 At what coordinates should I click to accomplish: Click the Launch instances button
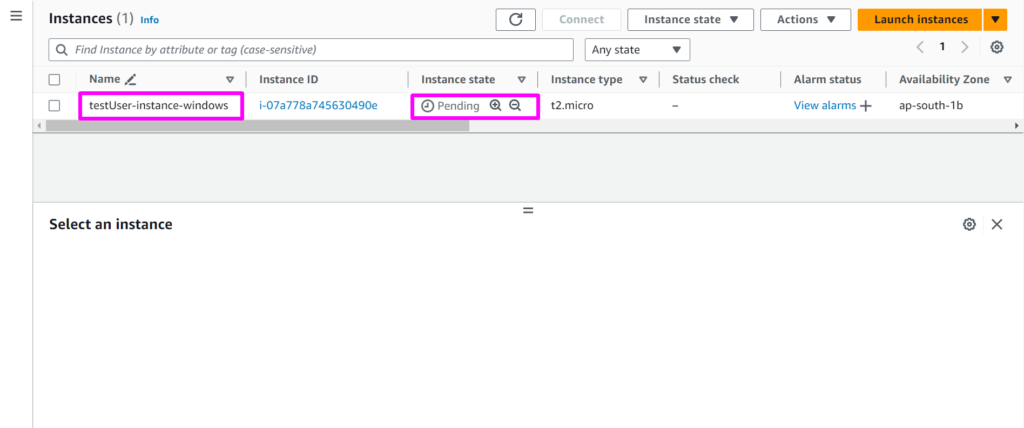tap(920, 19)
